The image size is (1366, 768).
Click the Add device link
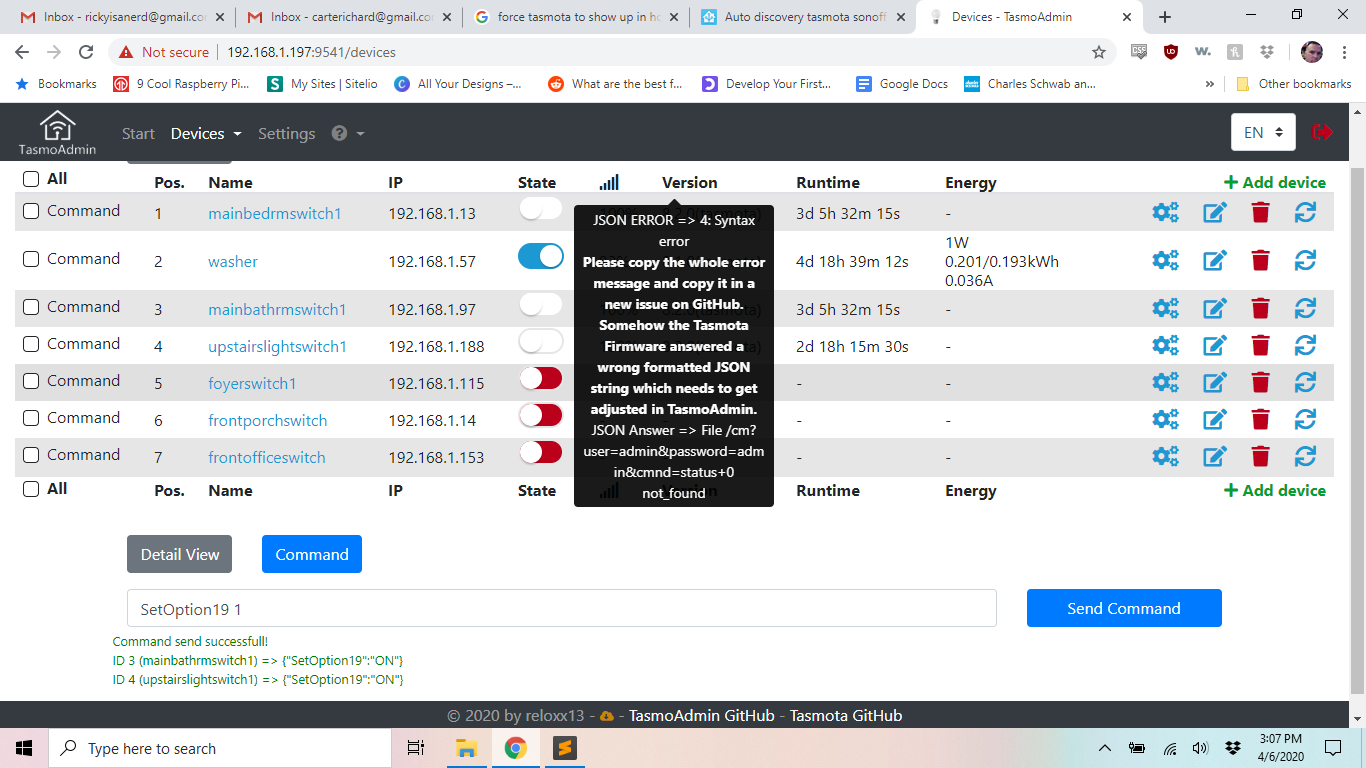[x=1274, y=181]
